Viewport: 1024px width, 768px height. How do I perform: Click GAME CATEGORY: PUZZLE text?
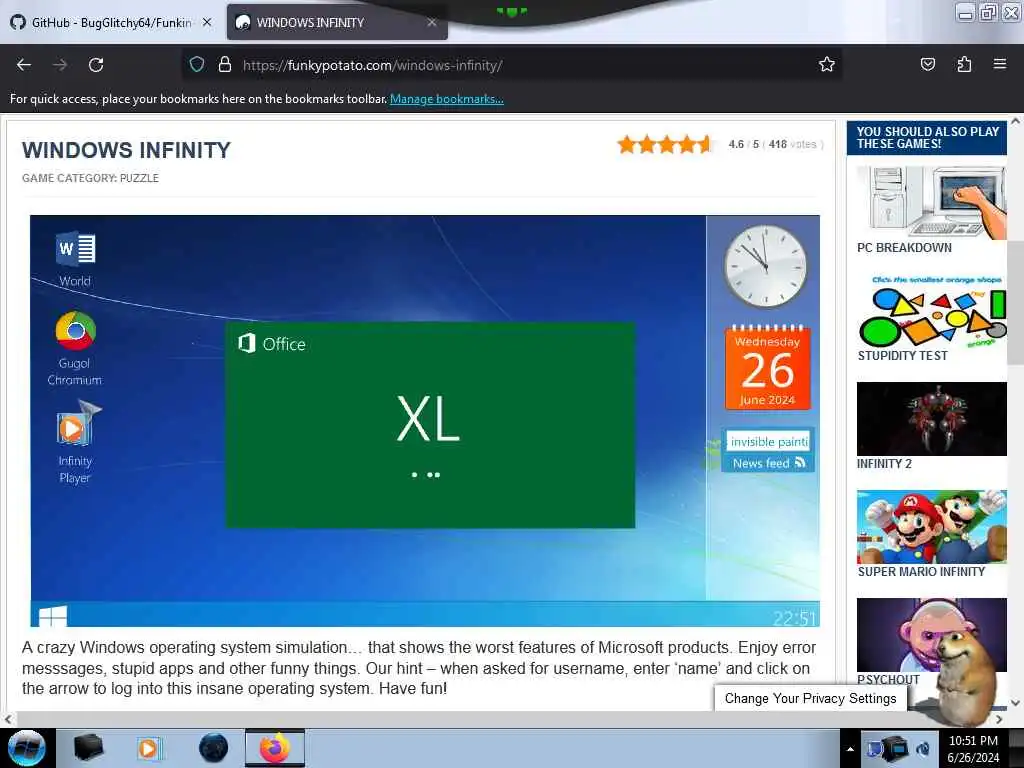click(90, 178)
